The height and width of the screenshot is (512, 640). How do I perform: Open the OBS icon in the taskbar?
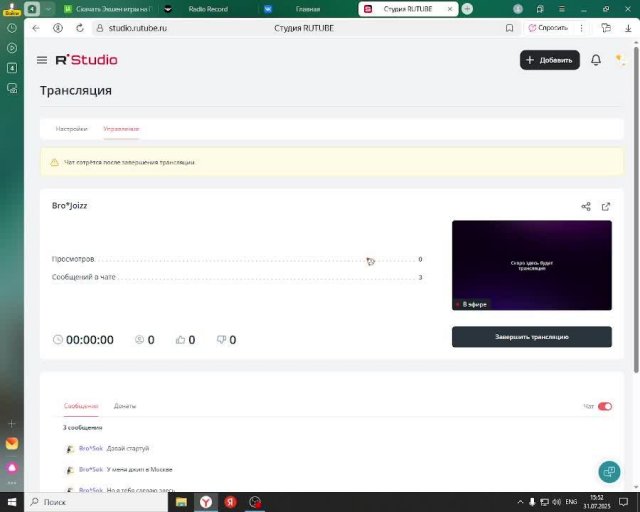click(255, 502)
